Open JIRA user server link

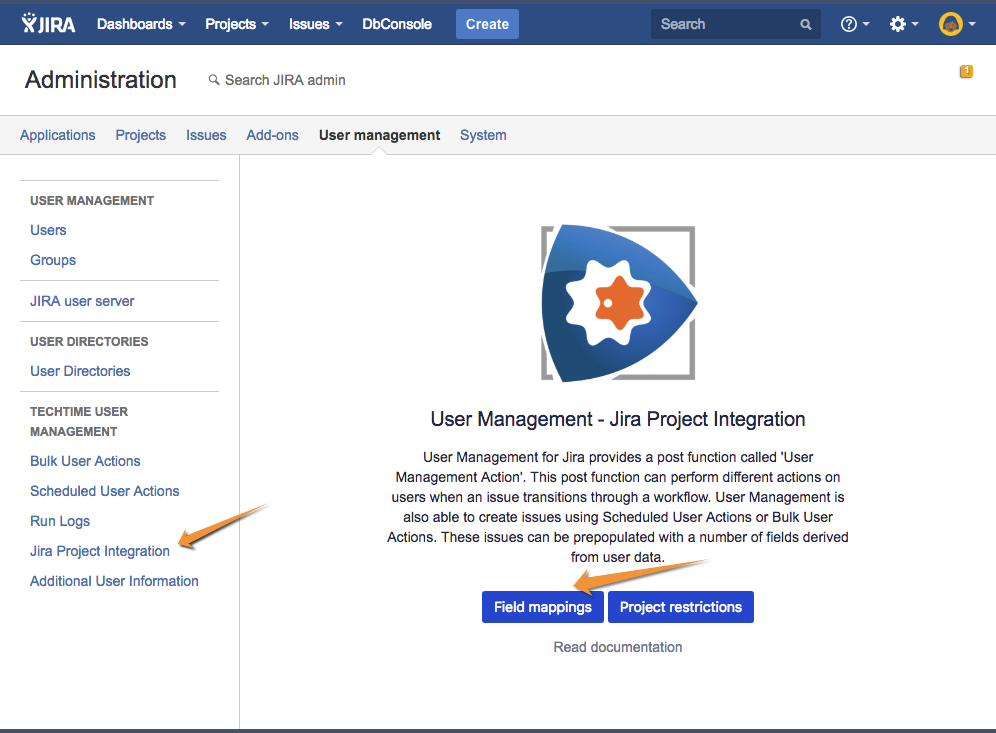(x=82, y=301)
